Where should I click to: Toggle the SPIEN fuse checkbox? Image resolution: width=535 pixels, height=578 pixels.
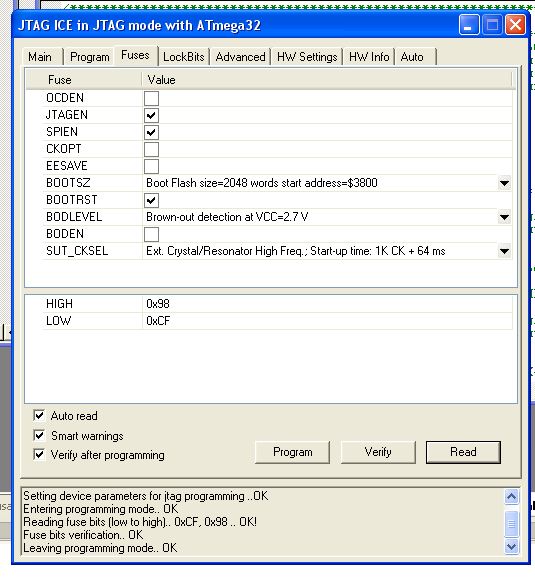pos(151,132)
